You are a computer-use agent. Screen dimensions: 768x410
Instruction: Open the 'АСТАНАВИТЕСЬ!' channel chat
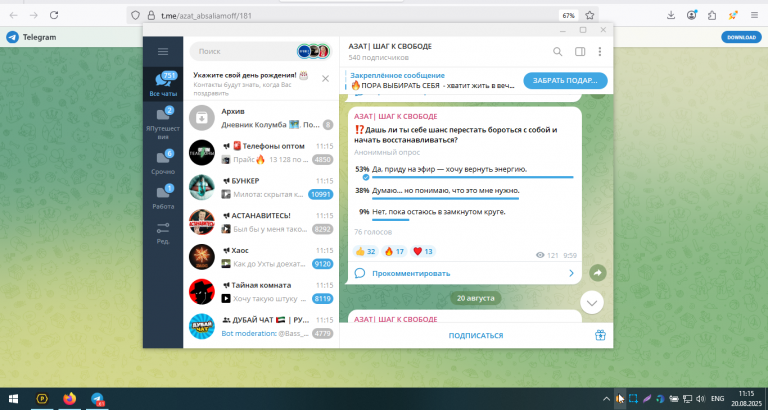click(261, 222)
